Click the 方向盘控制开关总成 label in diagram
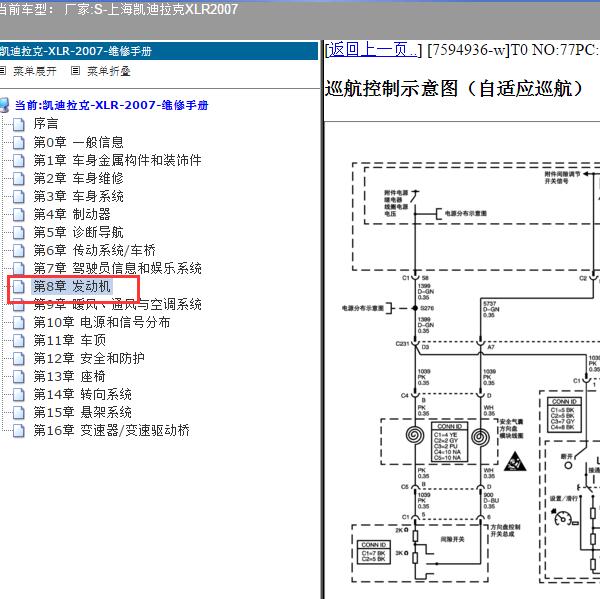 [505, 530]
